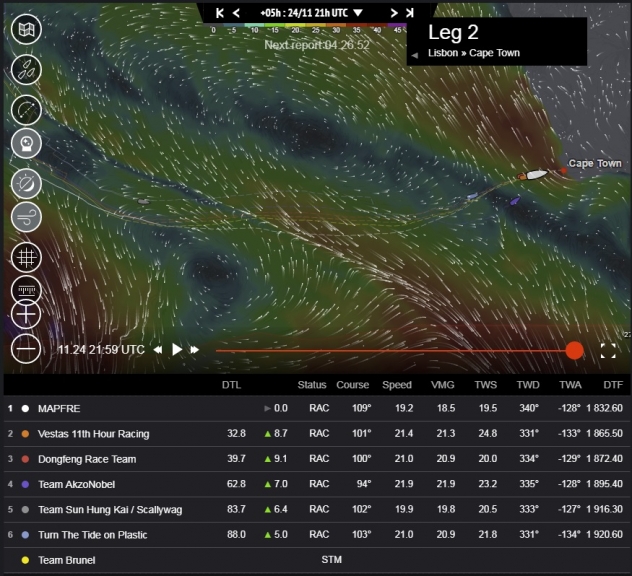Screen dimensions: 632x576
Task: Sort by Status column header
Action: coord(312,385)
